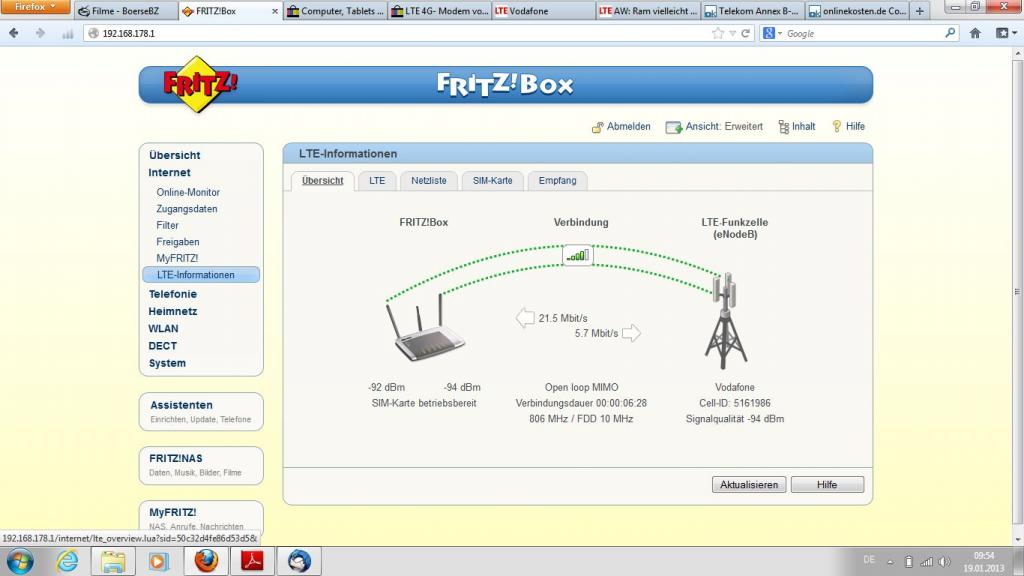The height and width of the screenshot is (576, 1024).
Task: Open Adobe Reader from taskbar
Action: [252, 561]
